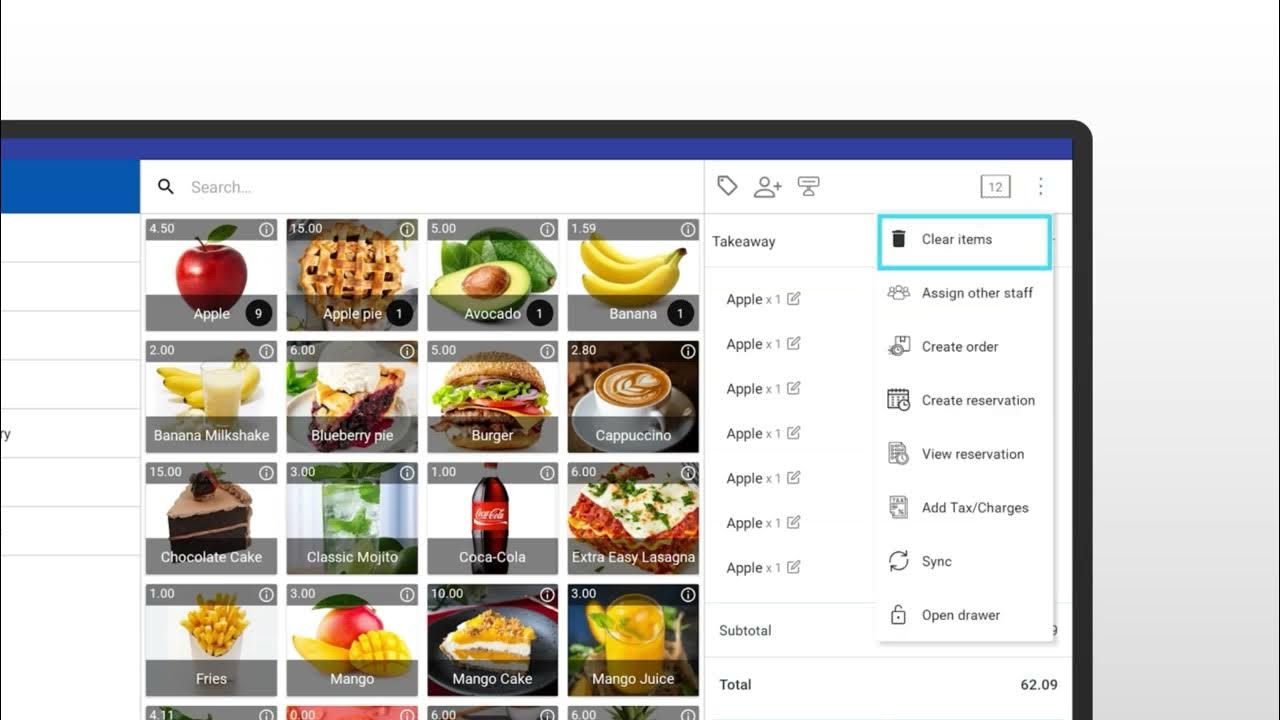
Task: Select Clear items from the menu
Action: (964, 240)
